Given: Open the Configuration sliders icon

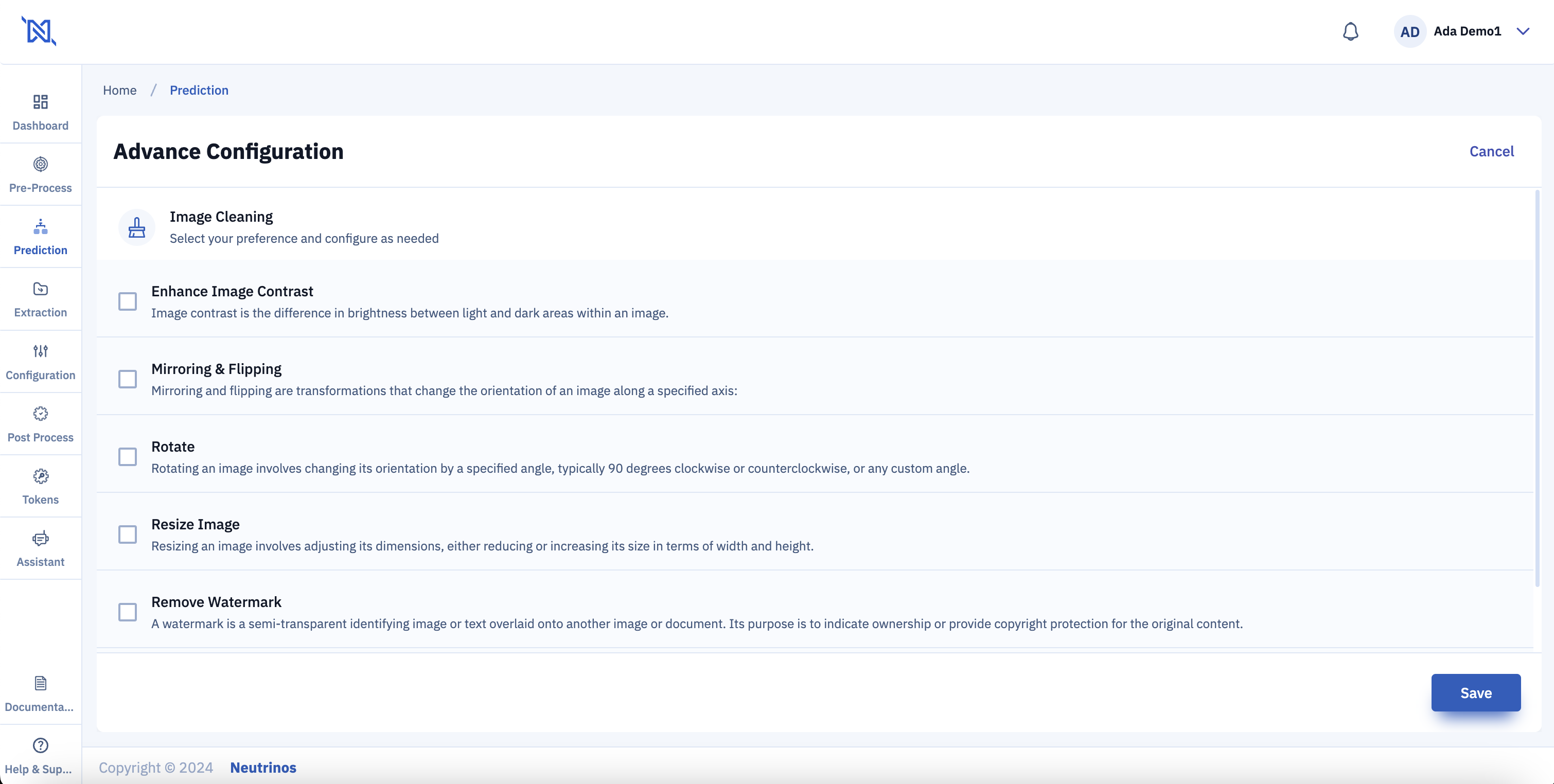Looking at the screenshot, I should coord(41,351).
